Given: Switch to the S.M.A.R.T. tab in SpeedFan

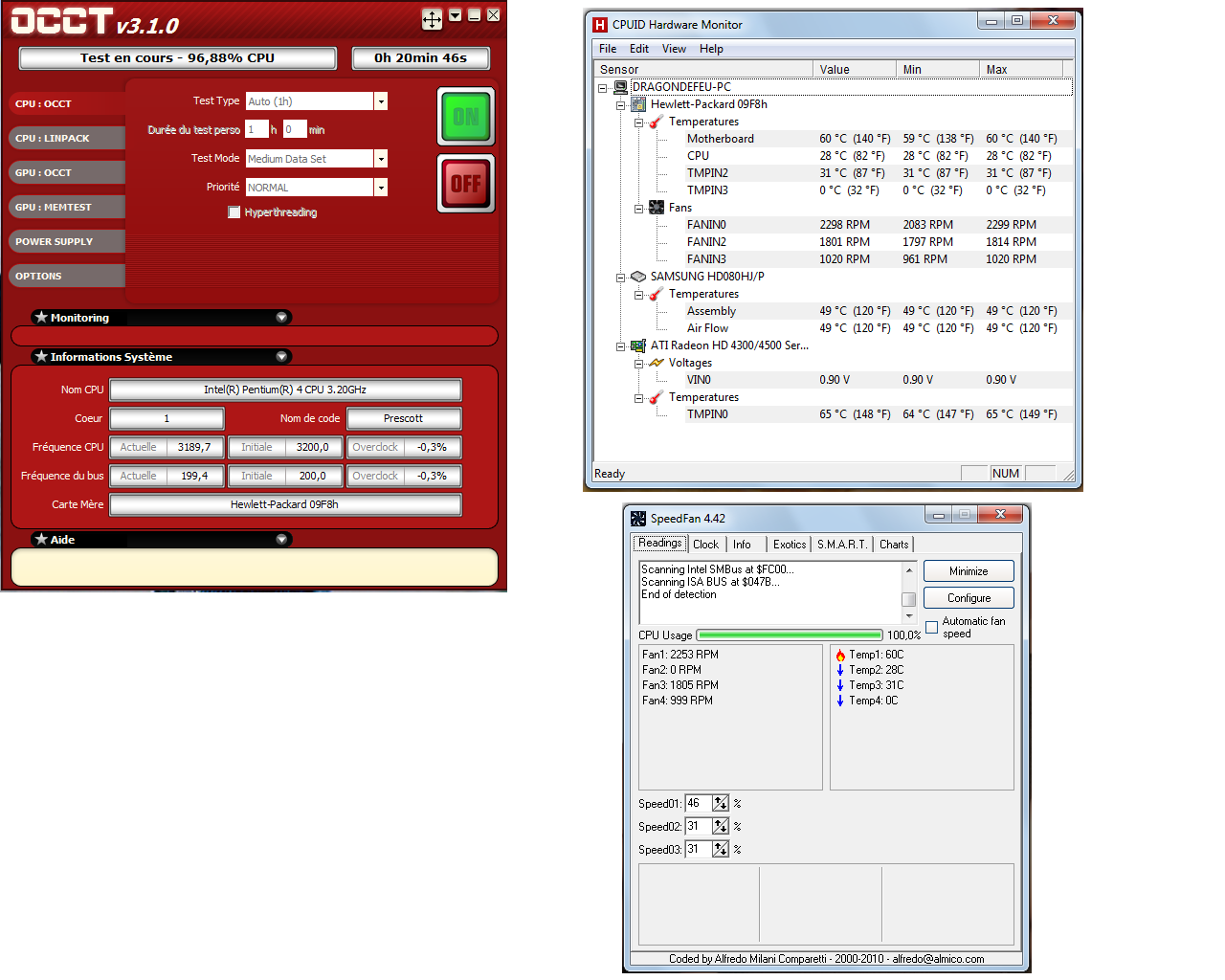Looking at the screenshot, I should click(841, 545).
